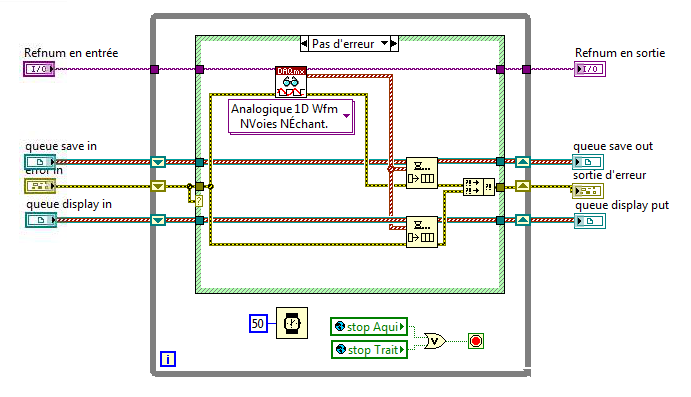Screen dimensions: 691x397
Task: Click the queue save in terminal
Action: (40, 162)
